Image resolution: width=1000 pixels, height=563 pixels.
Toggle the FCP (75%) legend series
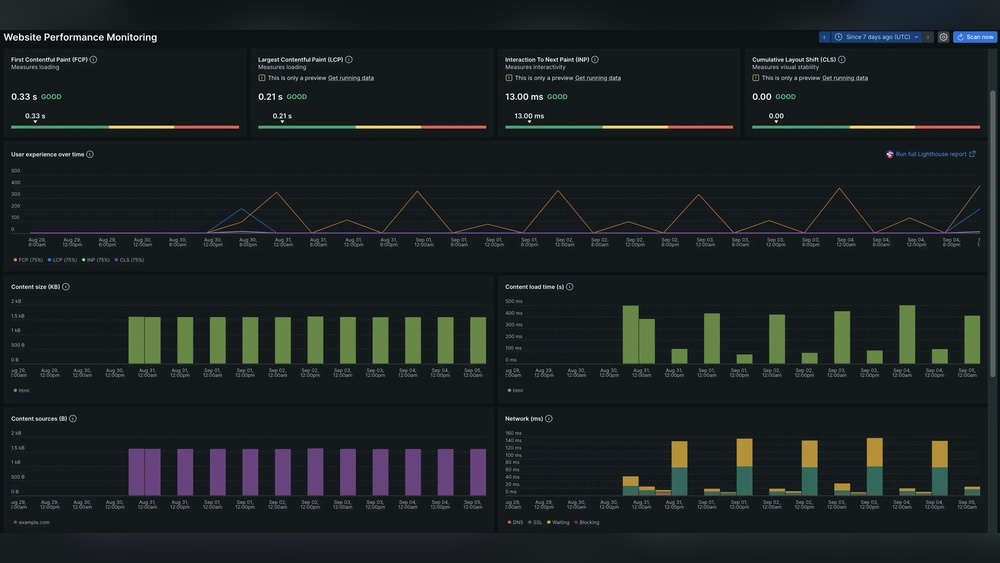coord(29,260)
